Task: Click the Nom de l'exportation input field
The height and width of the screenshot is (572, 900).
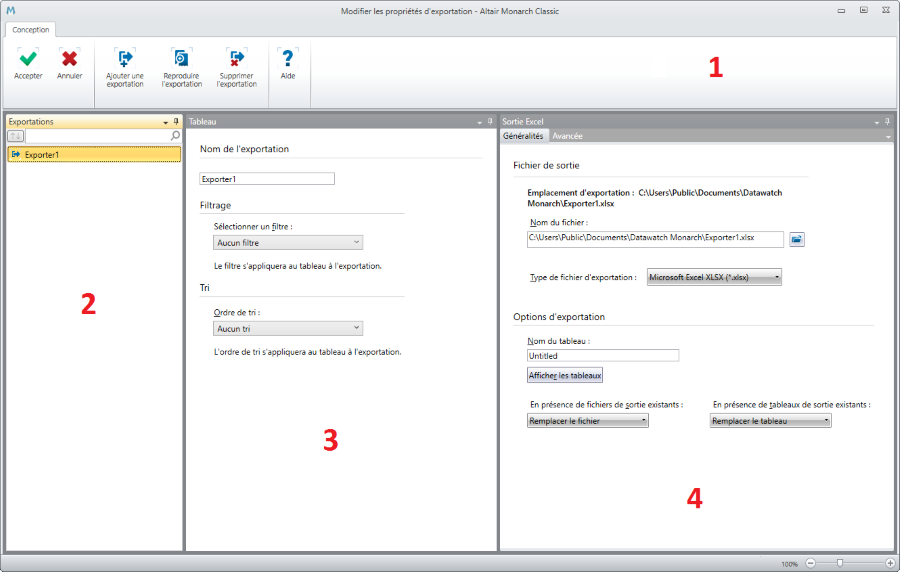Action: point(267,179)
